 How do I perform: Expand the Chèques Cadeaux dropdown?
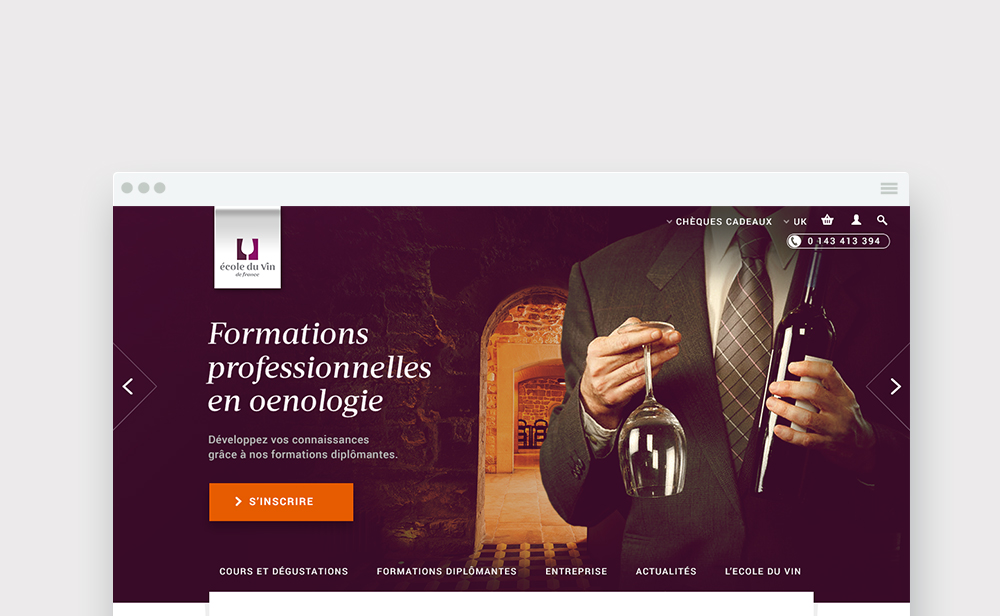719,222
